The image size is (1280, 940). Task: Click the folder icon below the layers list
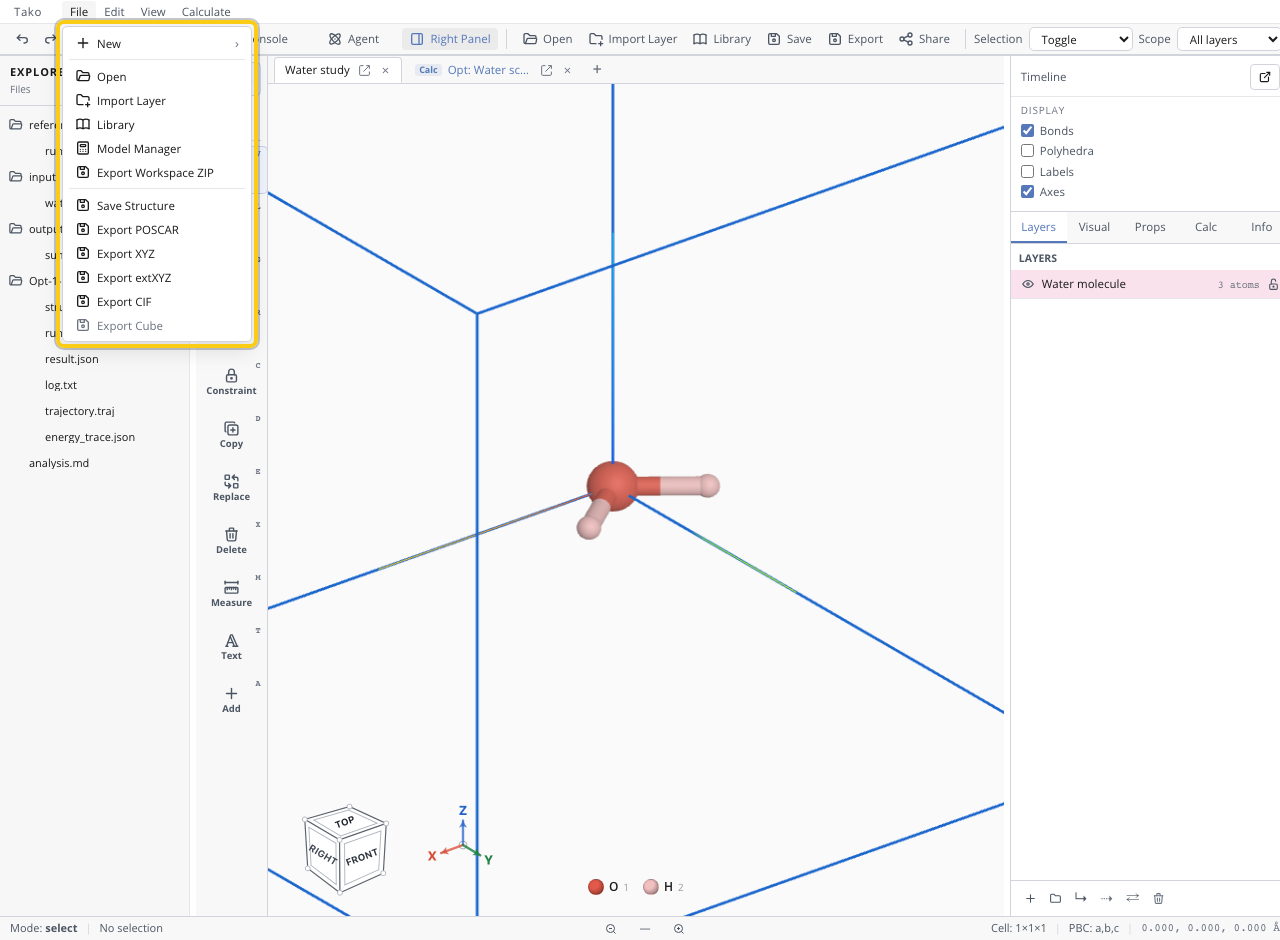click(x=1055, y=898)
